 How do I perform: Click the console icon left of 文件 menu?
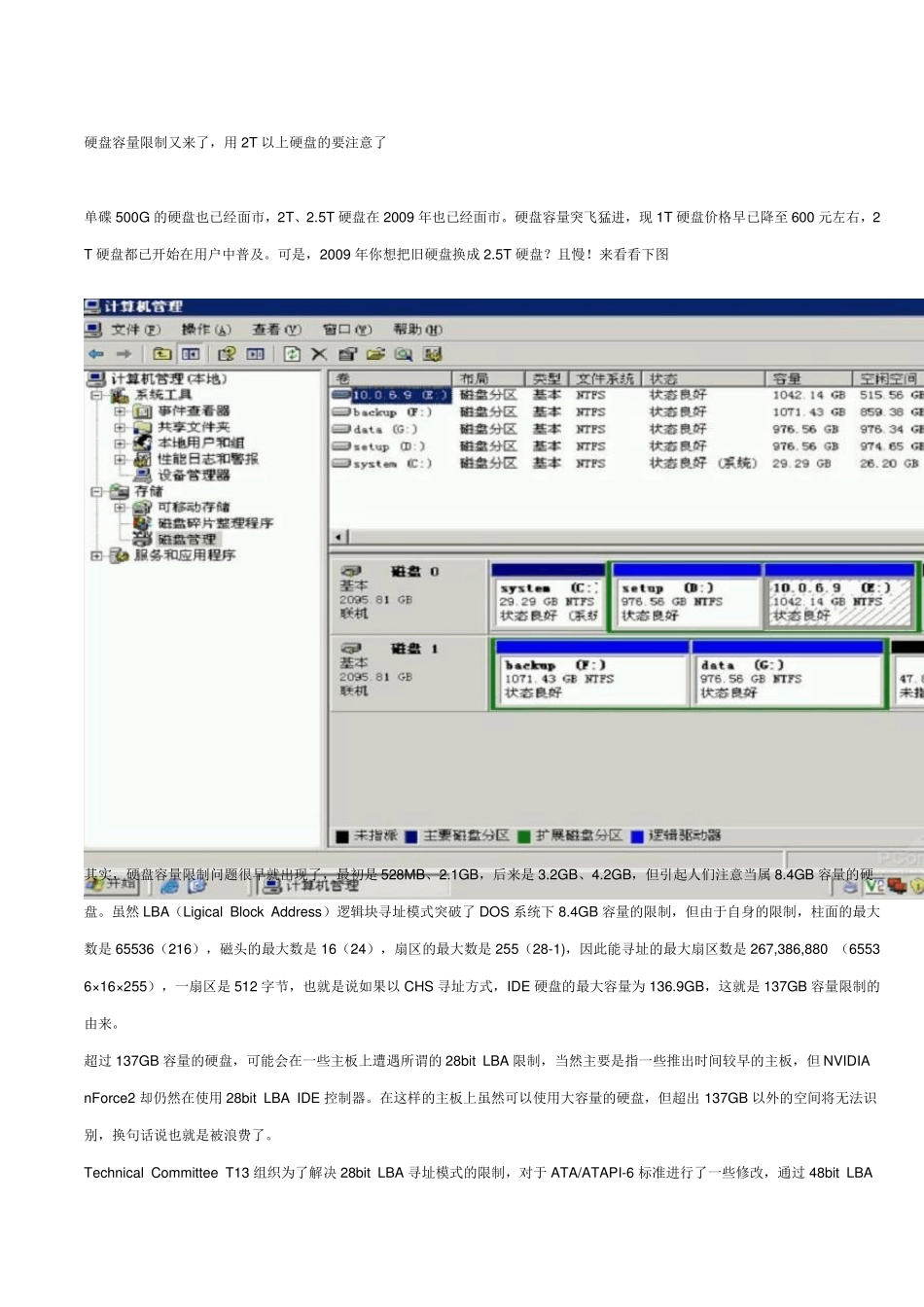(93, 330)
